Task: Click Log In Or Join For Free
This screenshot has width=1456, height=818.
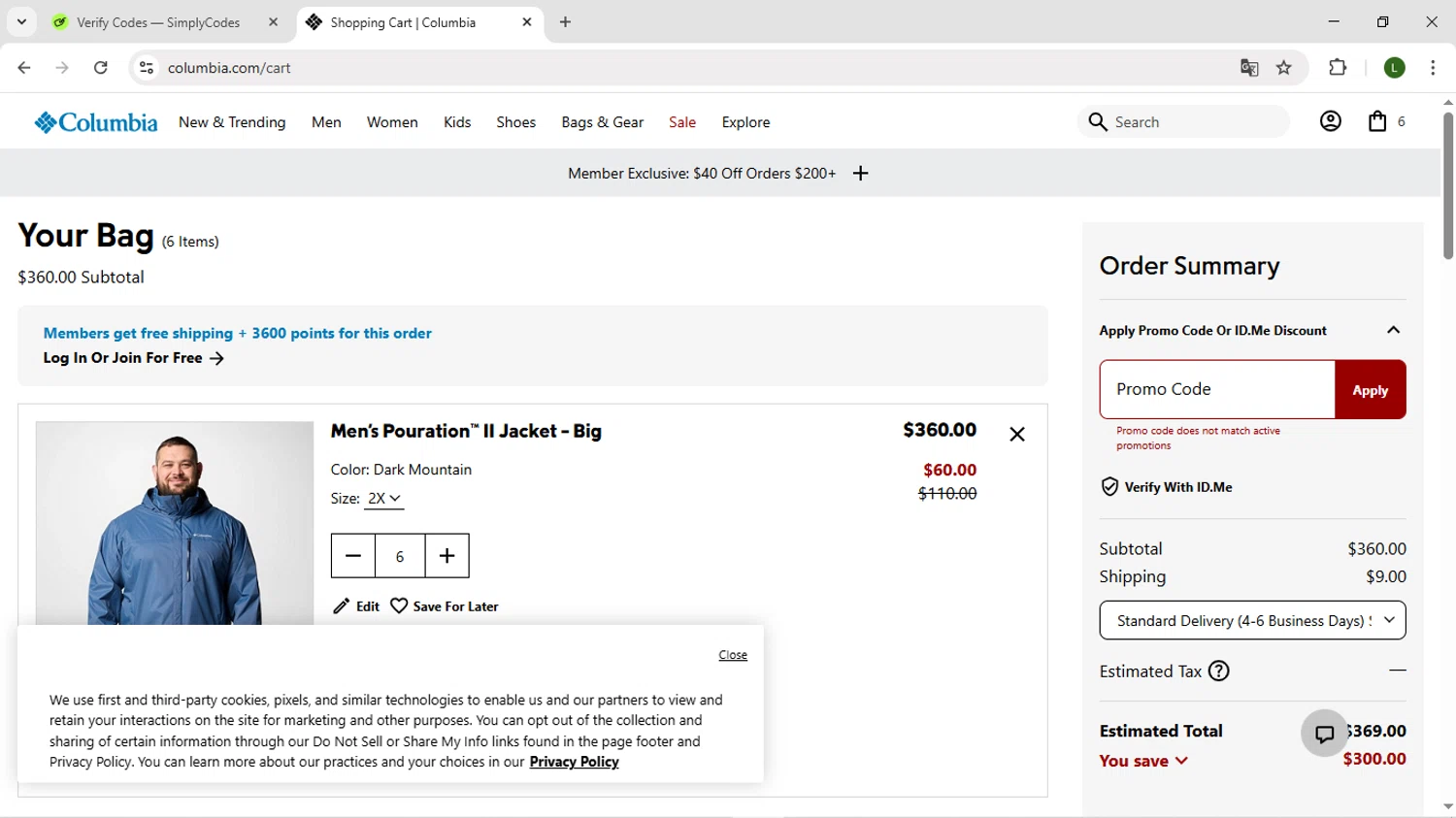Action: [133, 358]
